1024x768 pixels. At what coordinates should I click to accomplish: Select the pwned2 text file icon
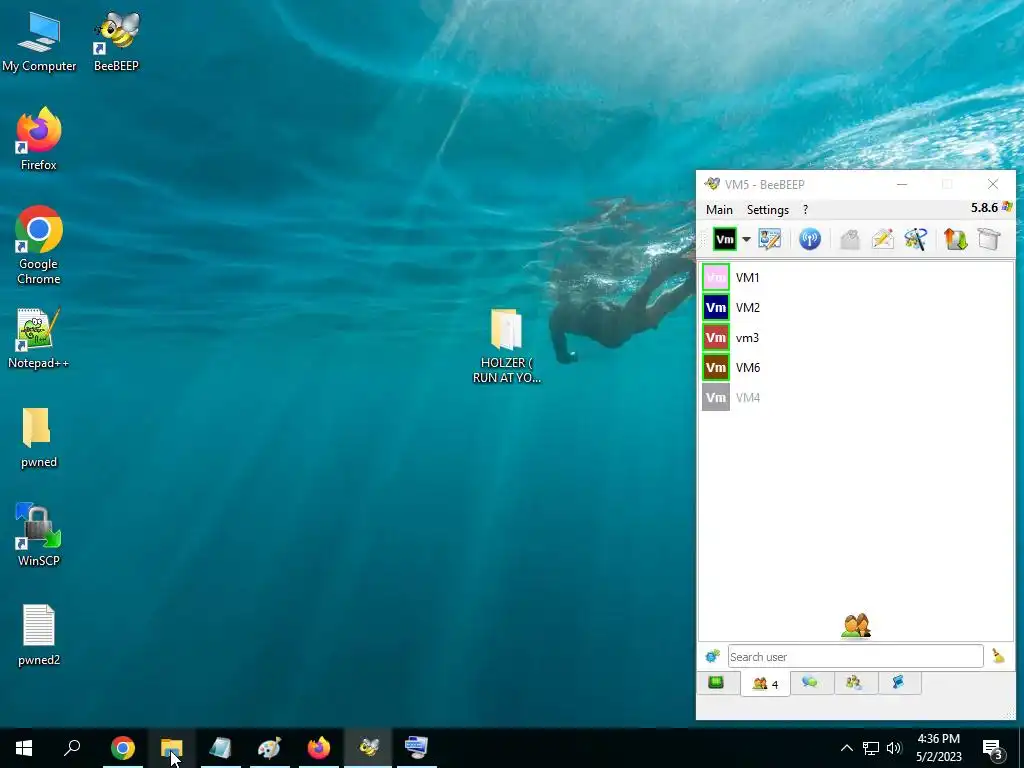click(39, 635)
